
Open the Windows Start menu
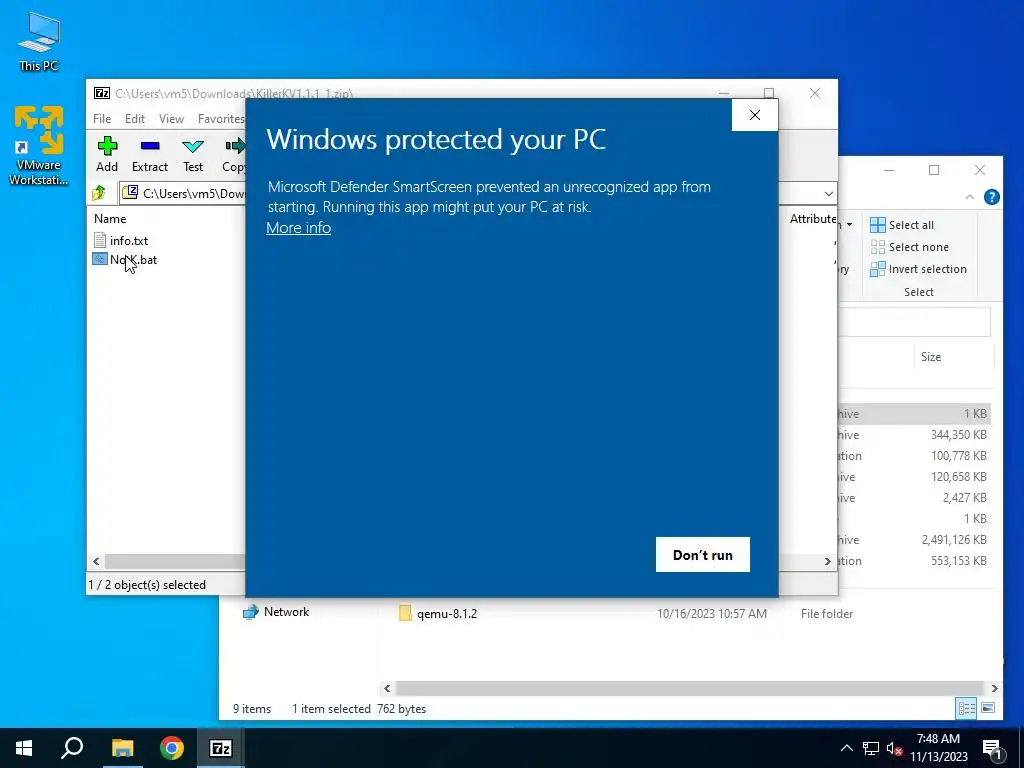pos(24,748)
